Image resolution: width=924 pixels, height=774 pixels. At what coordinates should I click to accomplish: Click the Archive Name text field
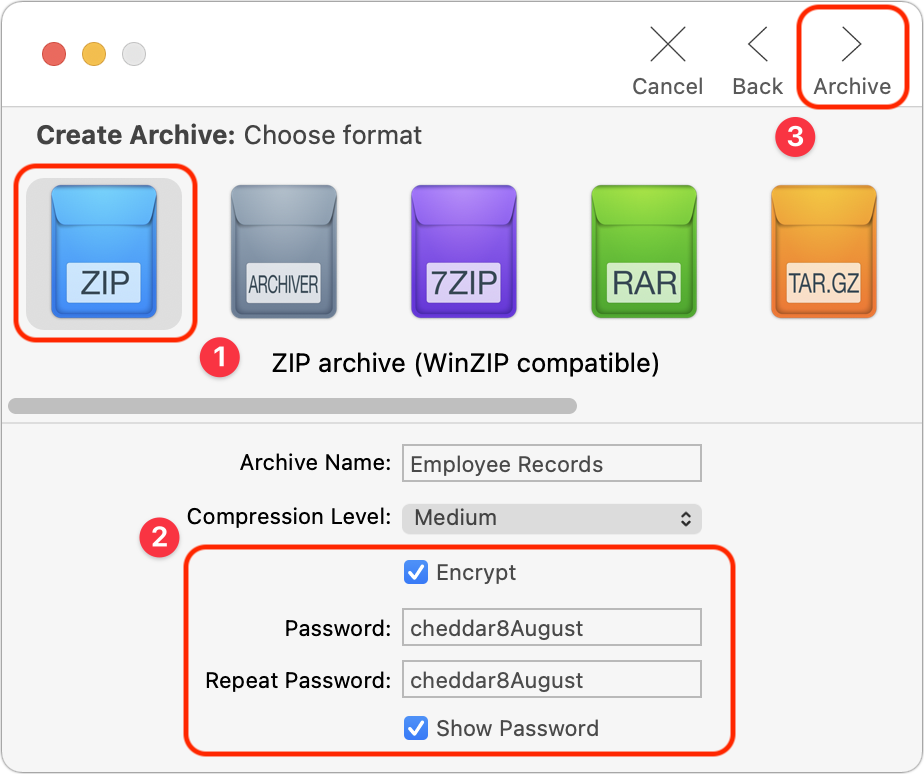(552, 463)
